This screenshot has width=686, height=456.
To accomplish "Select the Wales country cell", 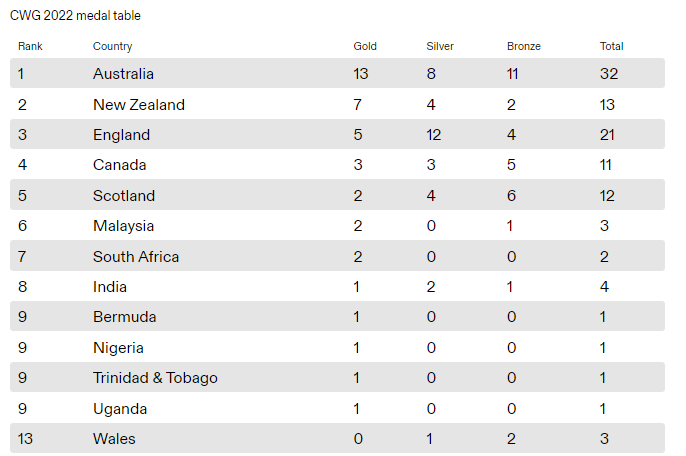I will (114, 438).
